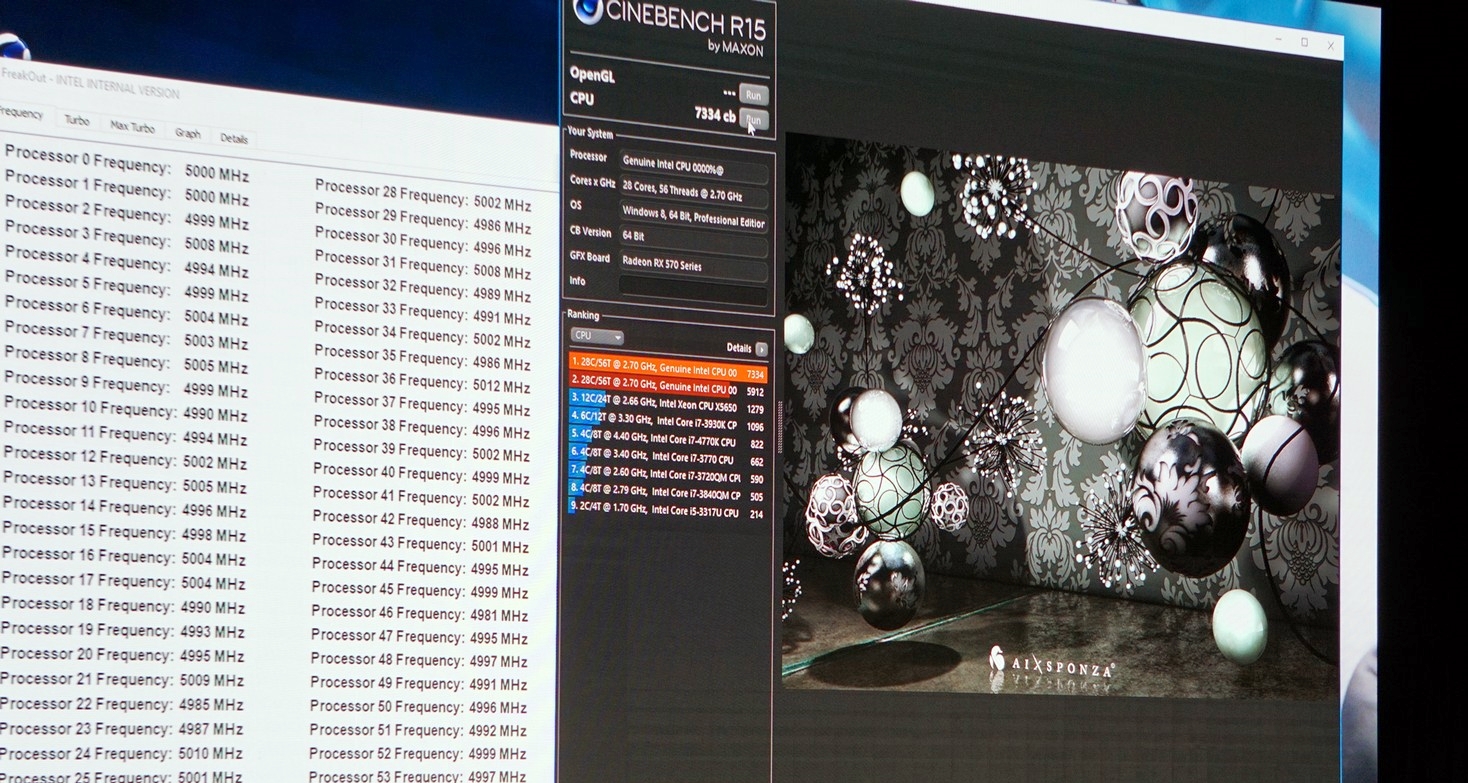The width and height of the screenshot is (1468, 783).
Task: Click the 'Processor 28 Frequency:' label
Action: [392, 193]
